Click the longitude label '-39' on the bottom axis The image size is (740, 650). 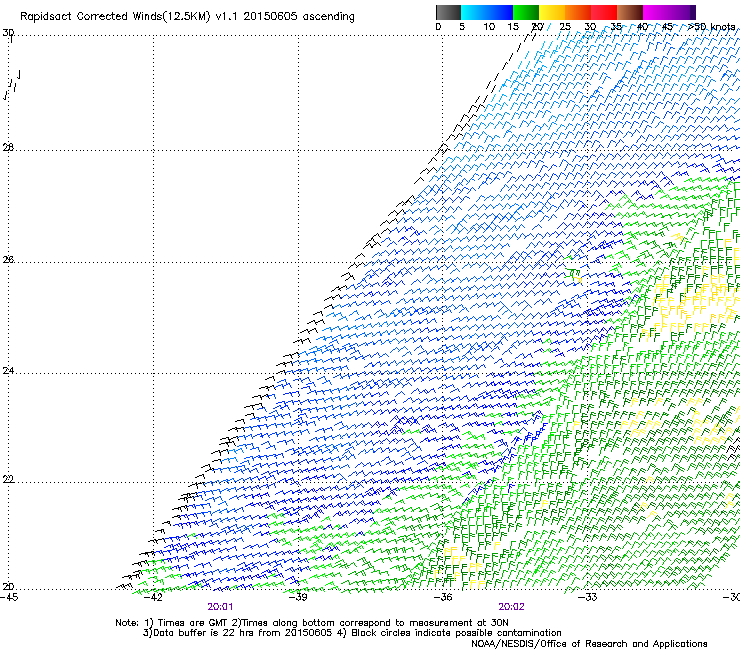click(298, 597)
